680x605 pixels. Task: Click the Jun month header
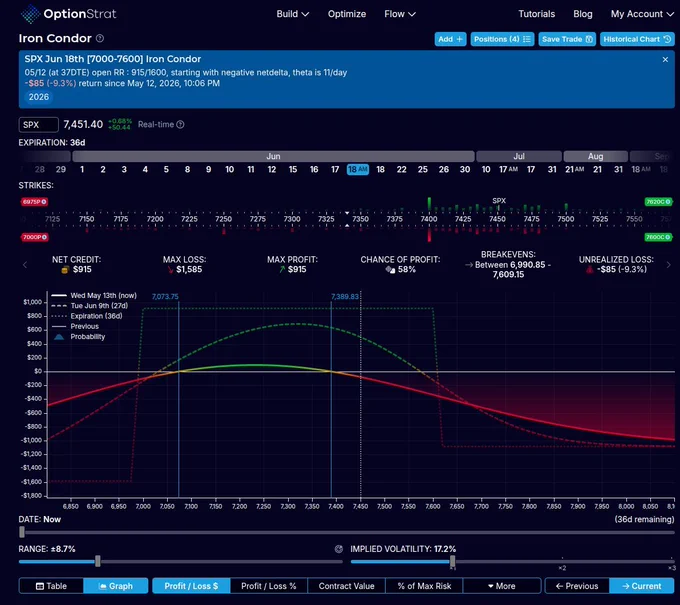point(273,156)
